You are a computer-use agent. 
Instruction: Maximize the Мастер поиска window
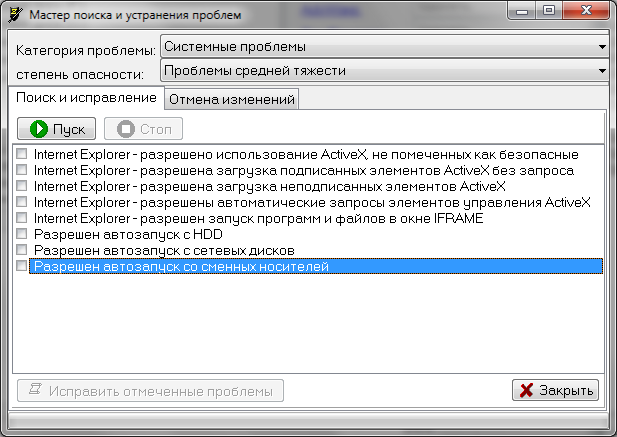(x=549, y=11)
